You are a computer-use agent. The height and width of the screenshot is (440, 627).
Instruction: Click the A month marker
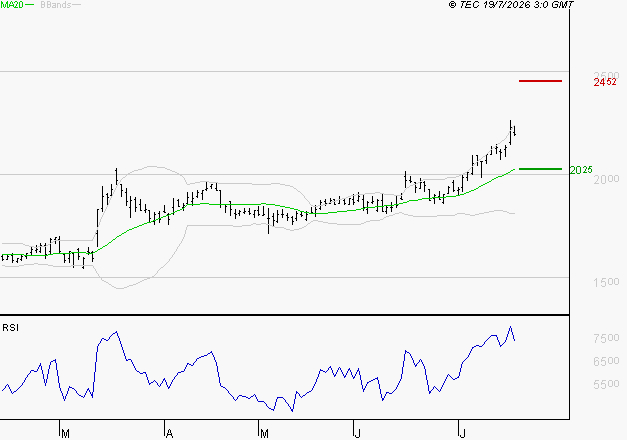click(x=170, y=434)
